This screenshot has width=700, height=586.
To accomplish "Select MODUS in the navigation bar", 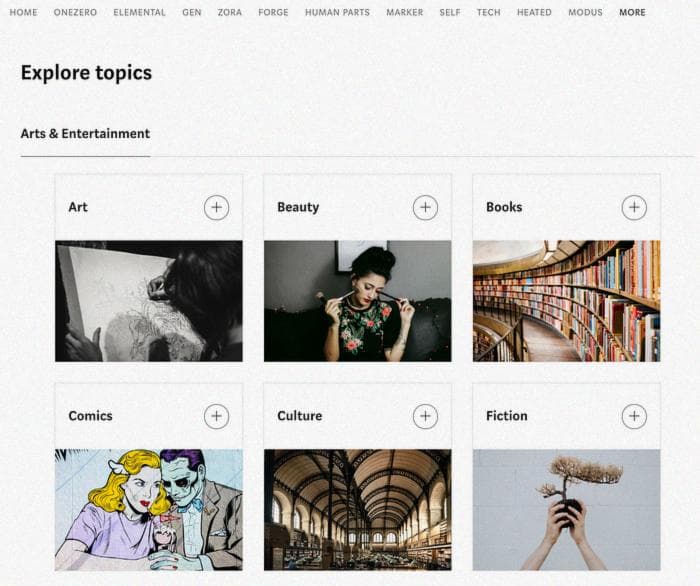I will click(585, 12).
